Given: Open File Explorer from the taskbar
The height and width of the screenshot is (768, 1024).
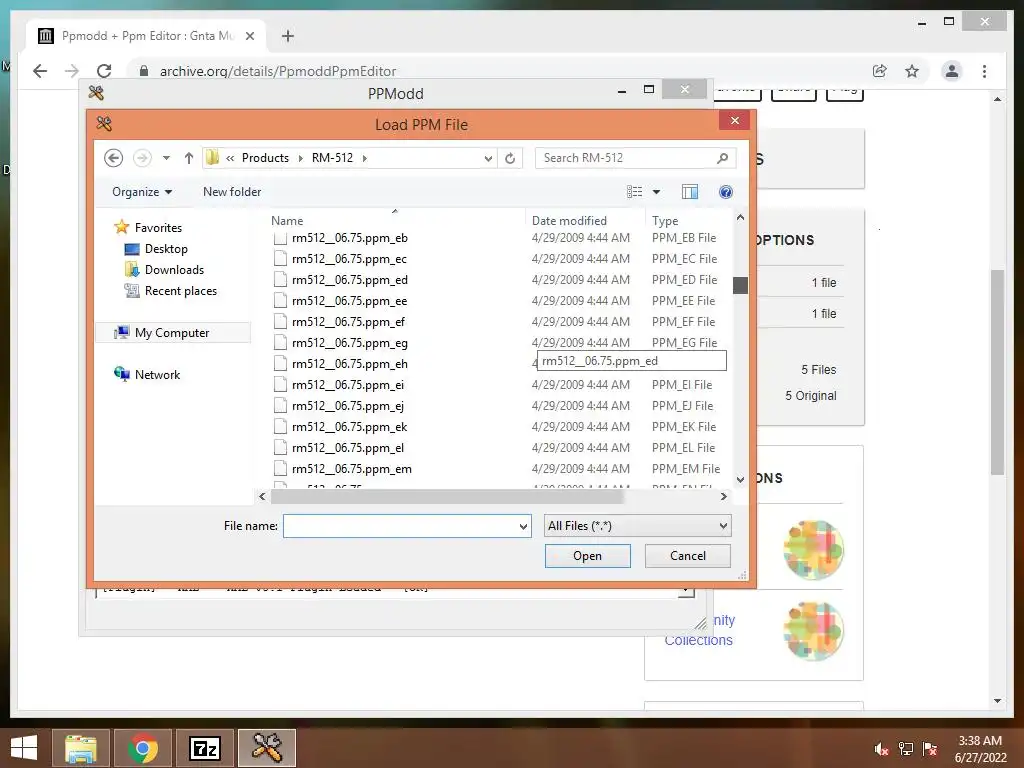Looking at the screenshot, I should coord(80,748).
